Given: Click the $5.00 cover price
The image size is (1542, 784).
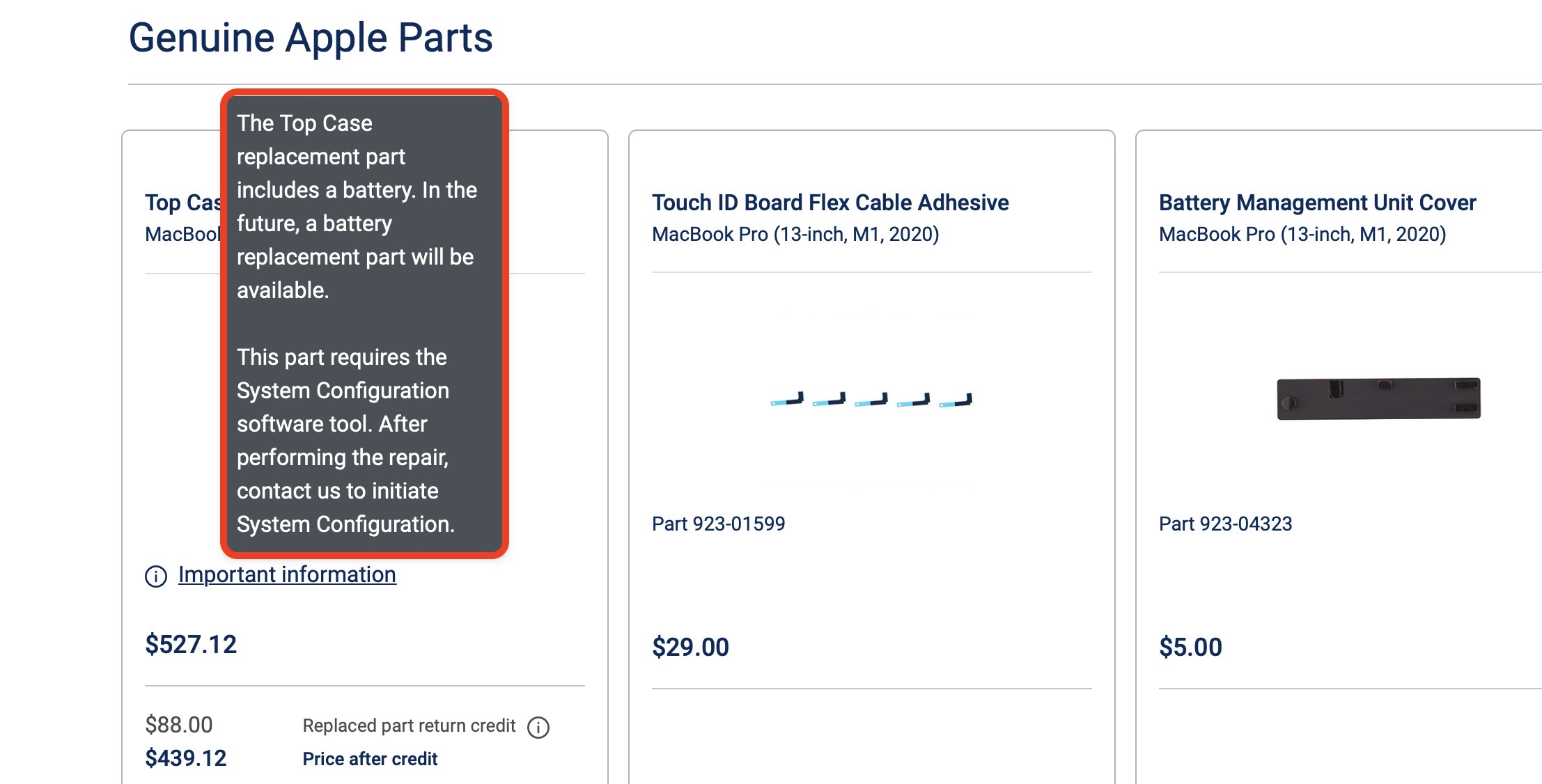Looking at the screenshot, I should tap(1190, 648).
